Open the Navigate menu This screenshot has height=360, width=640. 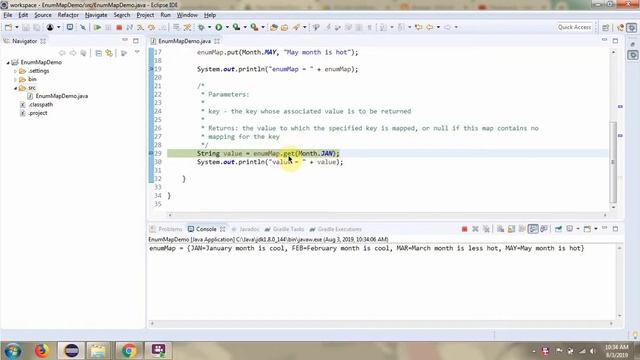pyautogui.click(x=96, y=15)
